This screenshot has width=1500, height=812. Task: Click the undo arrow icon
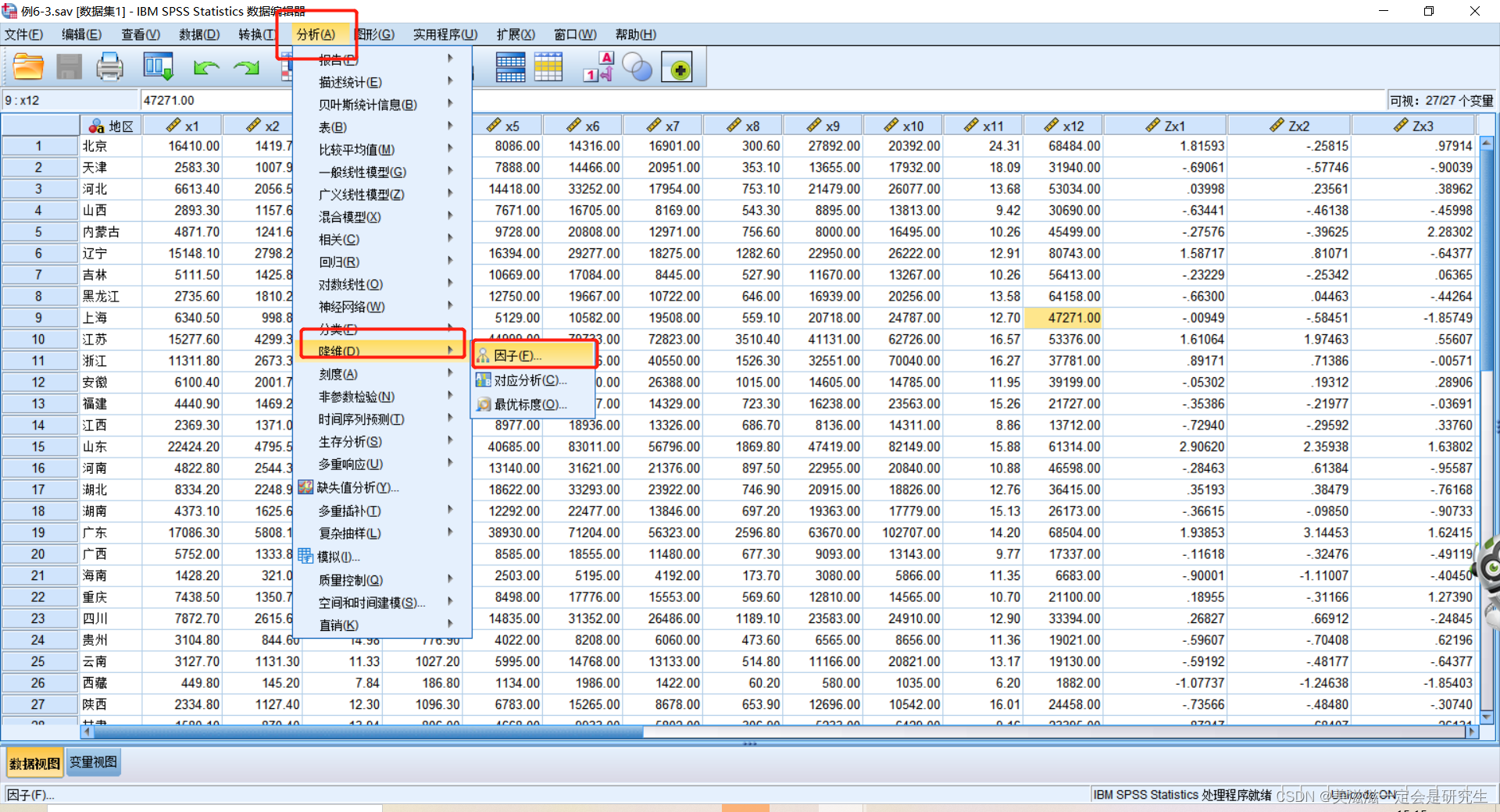coord(206,68)
